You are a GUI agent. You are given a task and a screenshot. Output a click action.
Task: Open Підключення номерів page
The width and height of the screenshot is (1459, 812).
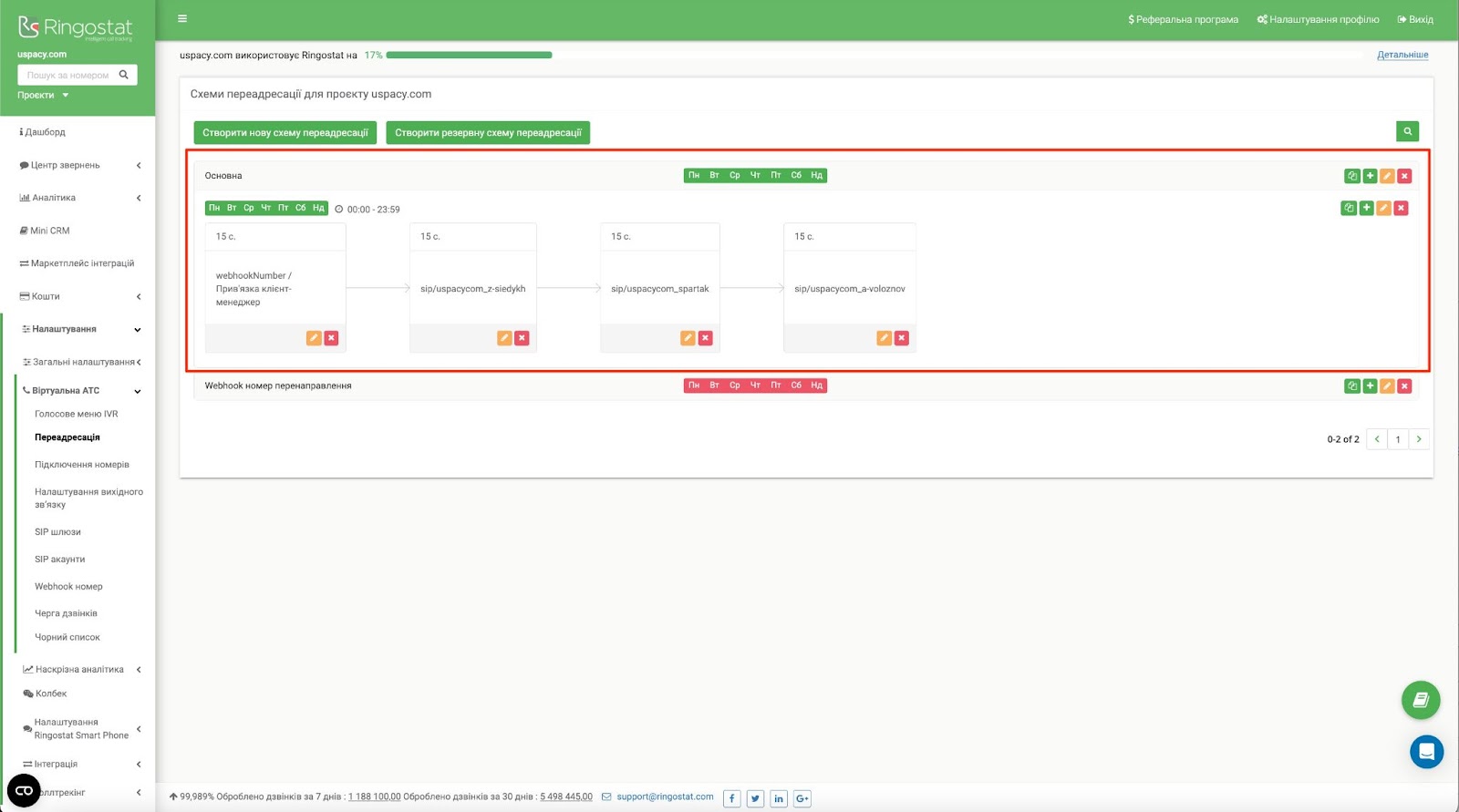[x=82, y=465]
